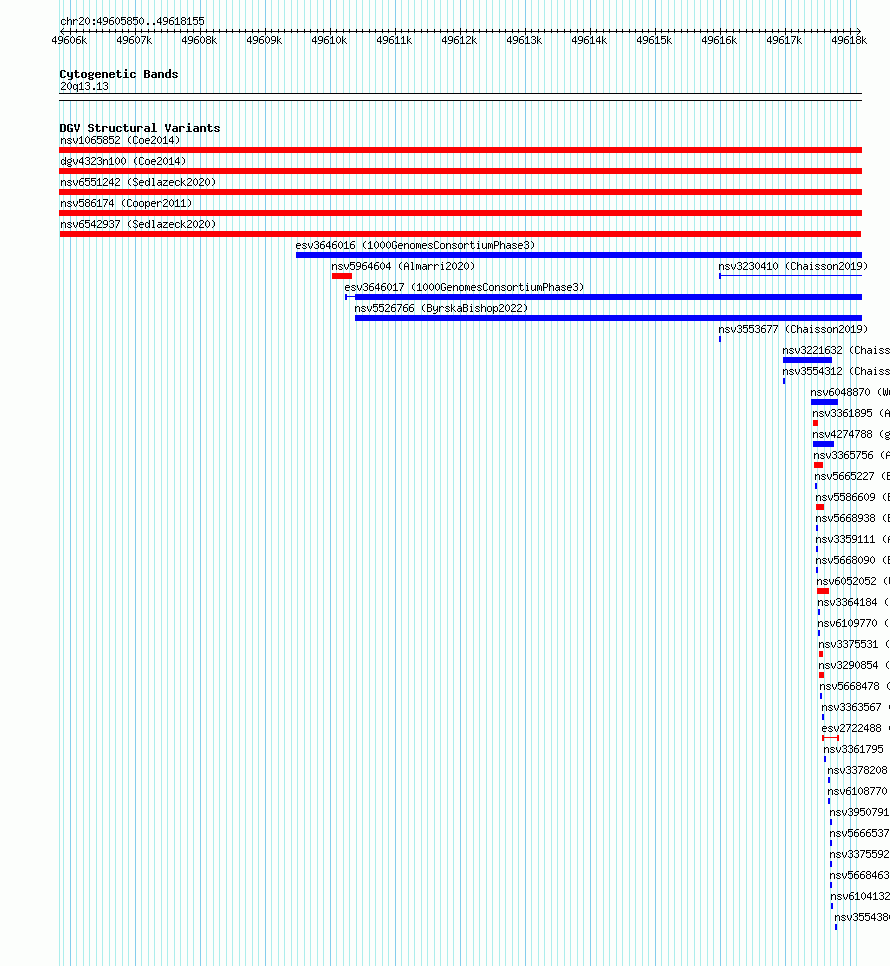Click the blue bar under nsv3221632
The height and width of the screenshot is (966, 890).
(x=807, y=360)
